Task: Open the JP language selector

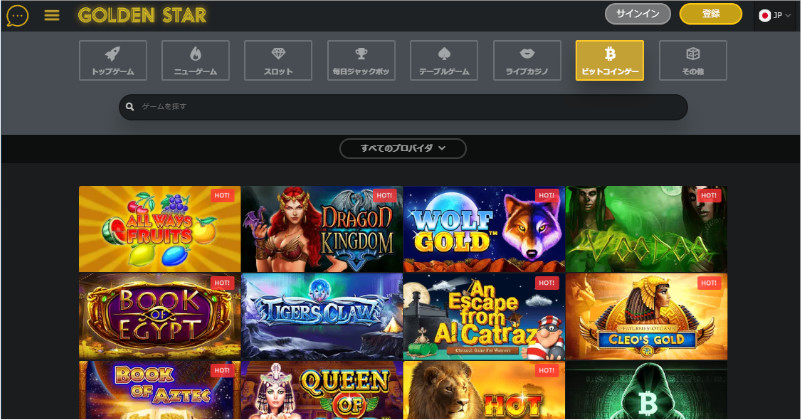Action: (775, 15)
